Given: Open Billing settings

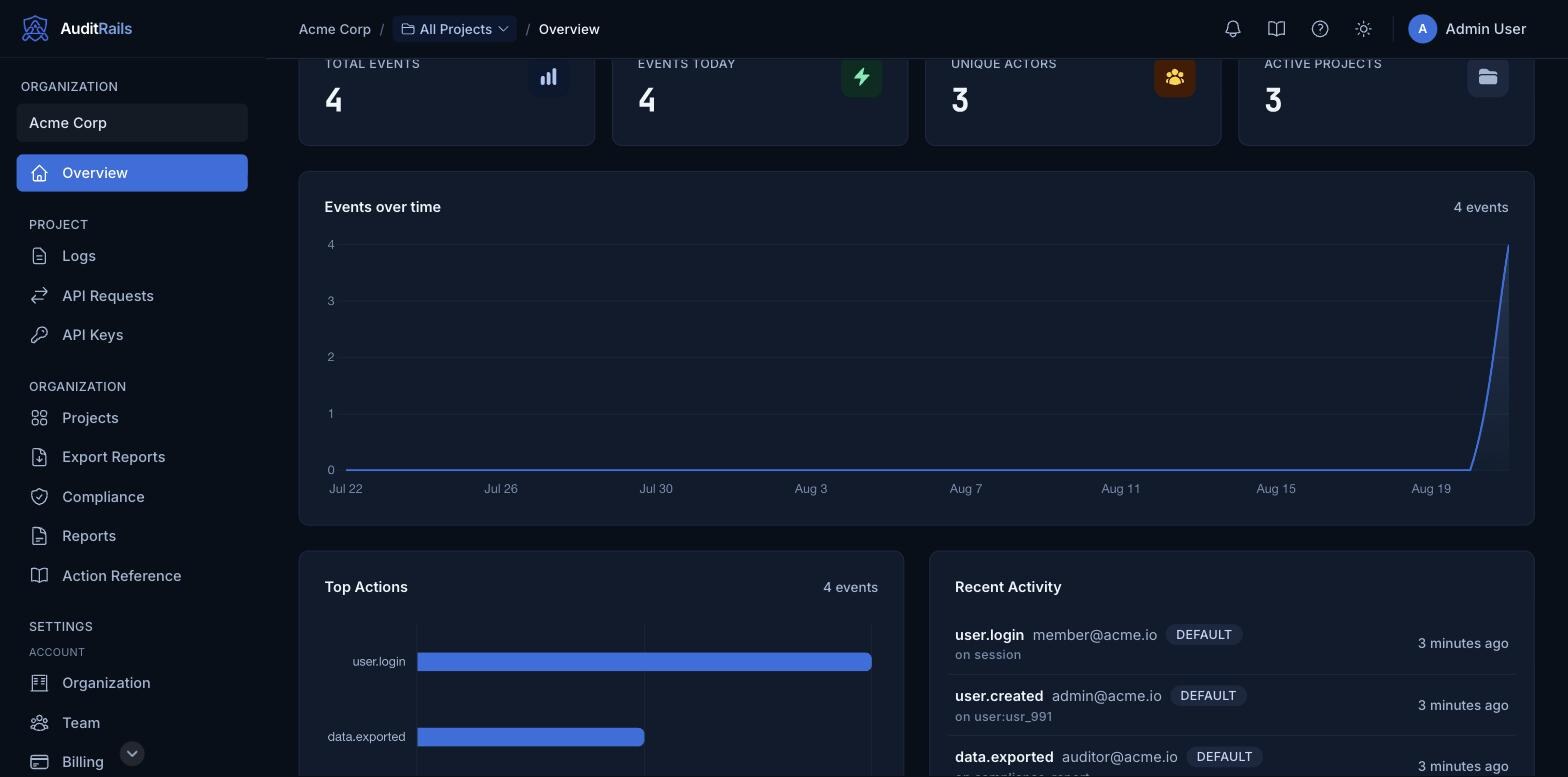Looking at the screenshot, I should [x=132, y=762].
